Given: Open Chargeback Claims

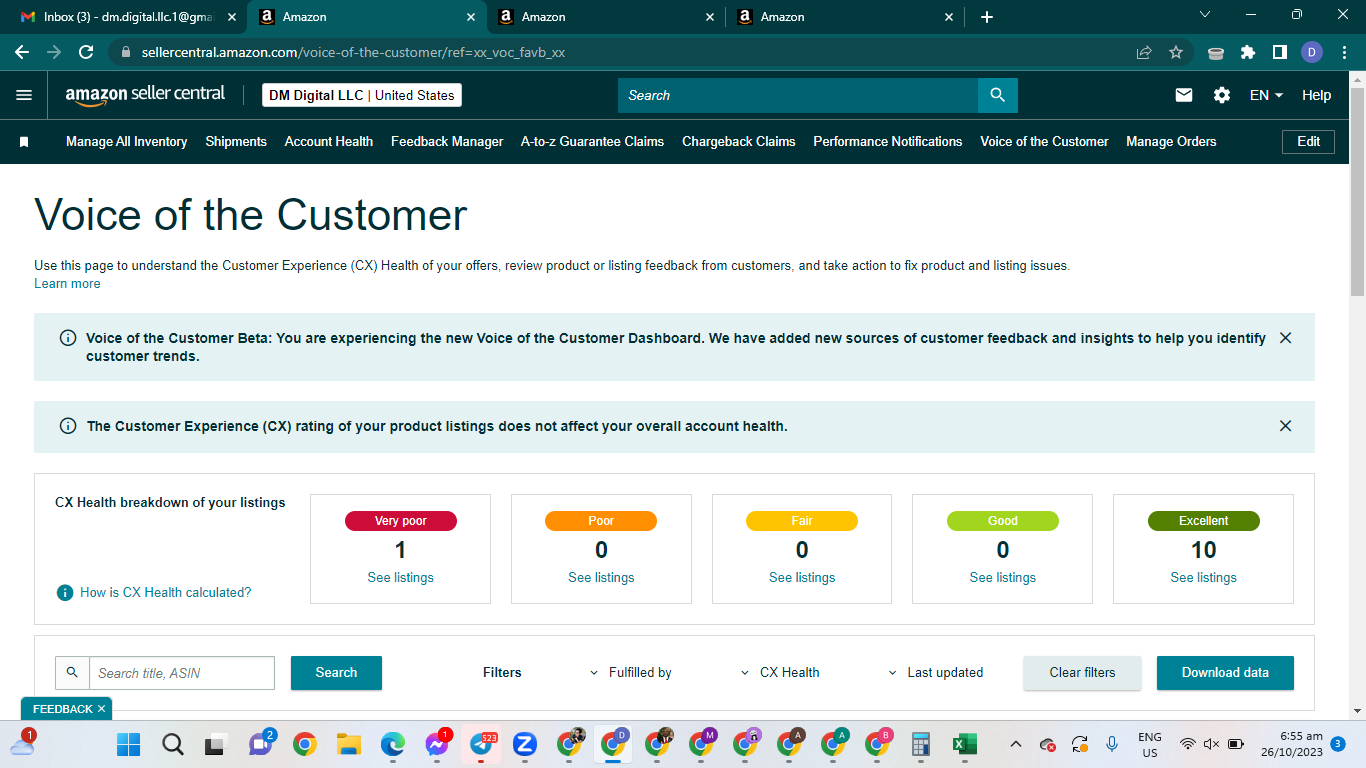Looking at the screenshot, I should click(739, 142).
